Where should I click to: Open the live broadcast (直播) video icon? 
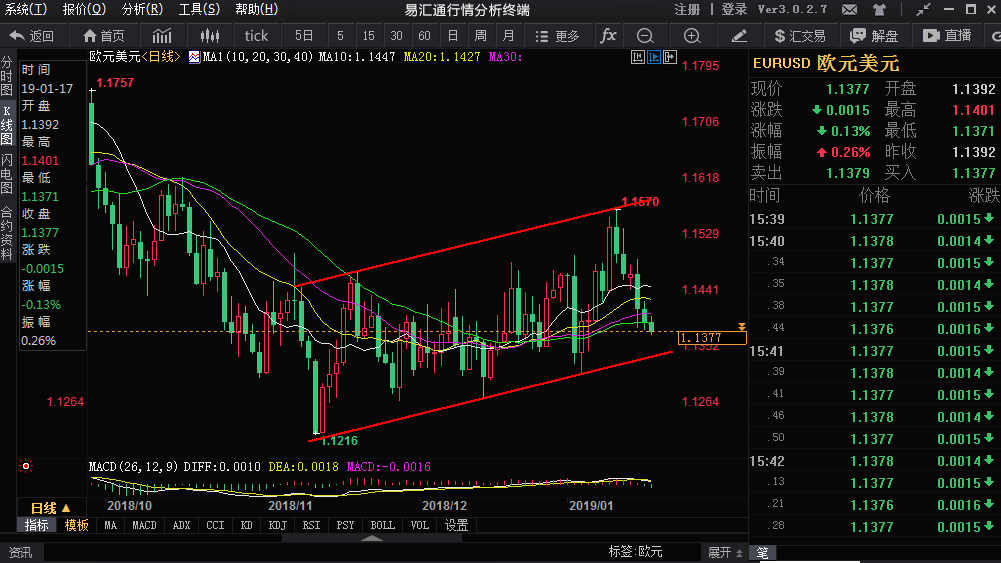(946, 36)
